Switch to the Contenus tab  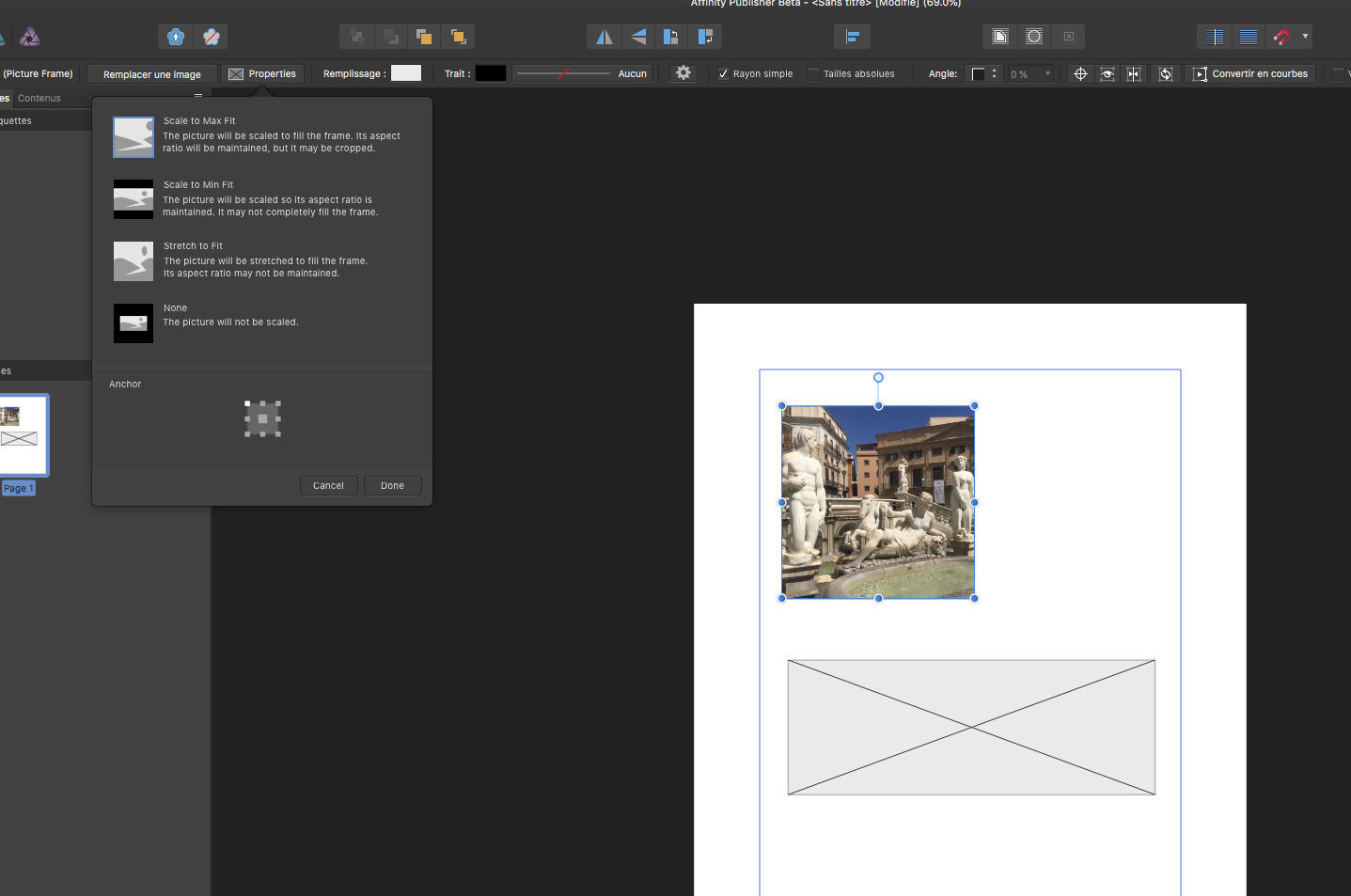tap(39, 98)
